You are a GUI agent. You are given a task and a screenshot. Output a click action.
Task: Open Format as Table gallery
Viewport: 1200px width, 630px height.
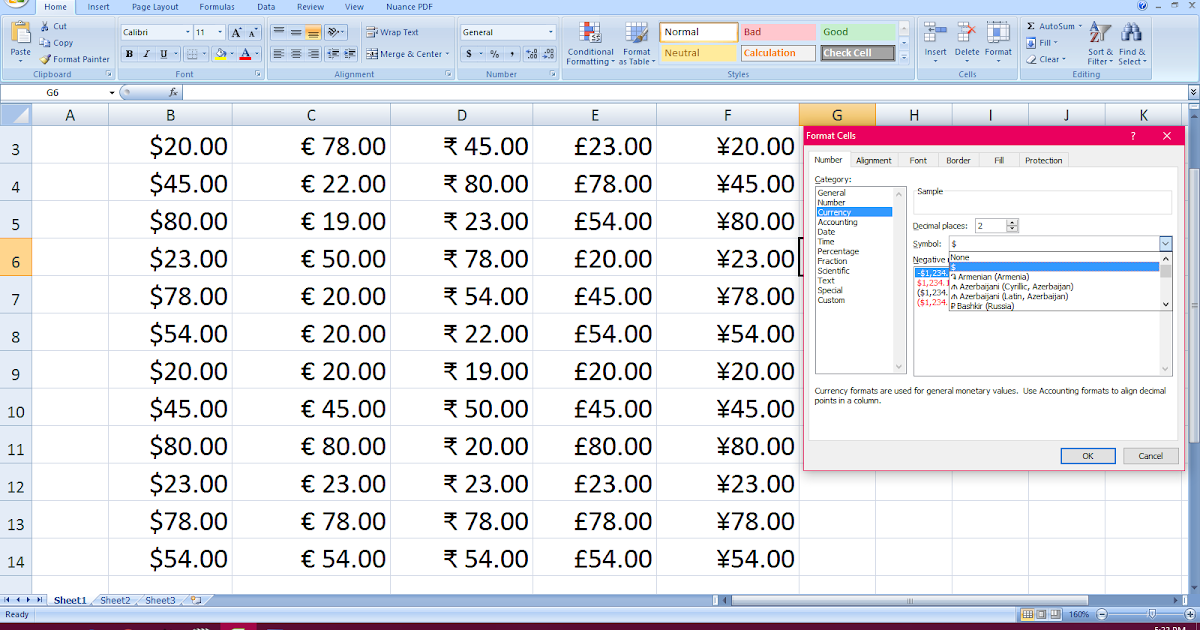tap(637, 42)
